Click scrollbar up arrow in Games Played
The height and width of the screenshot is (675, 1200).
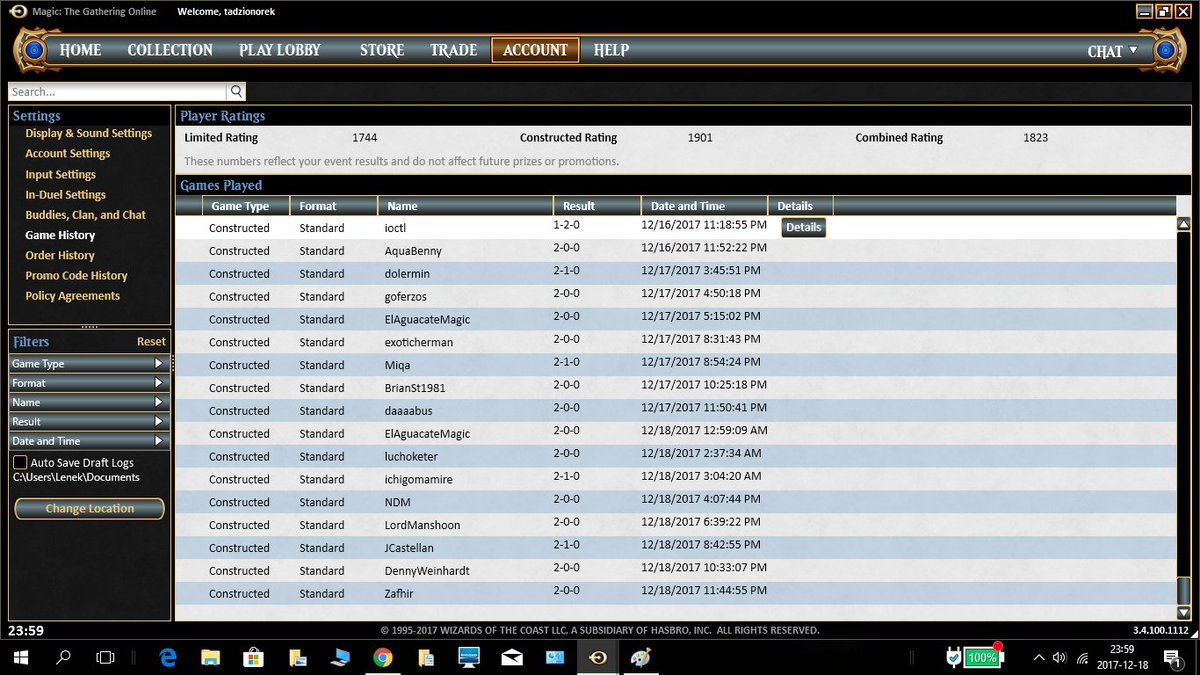coord(1184,225)
